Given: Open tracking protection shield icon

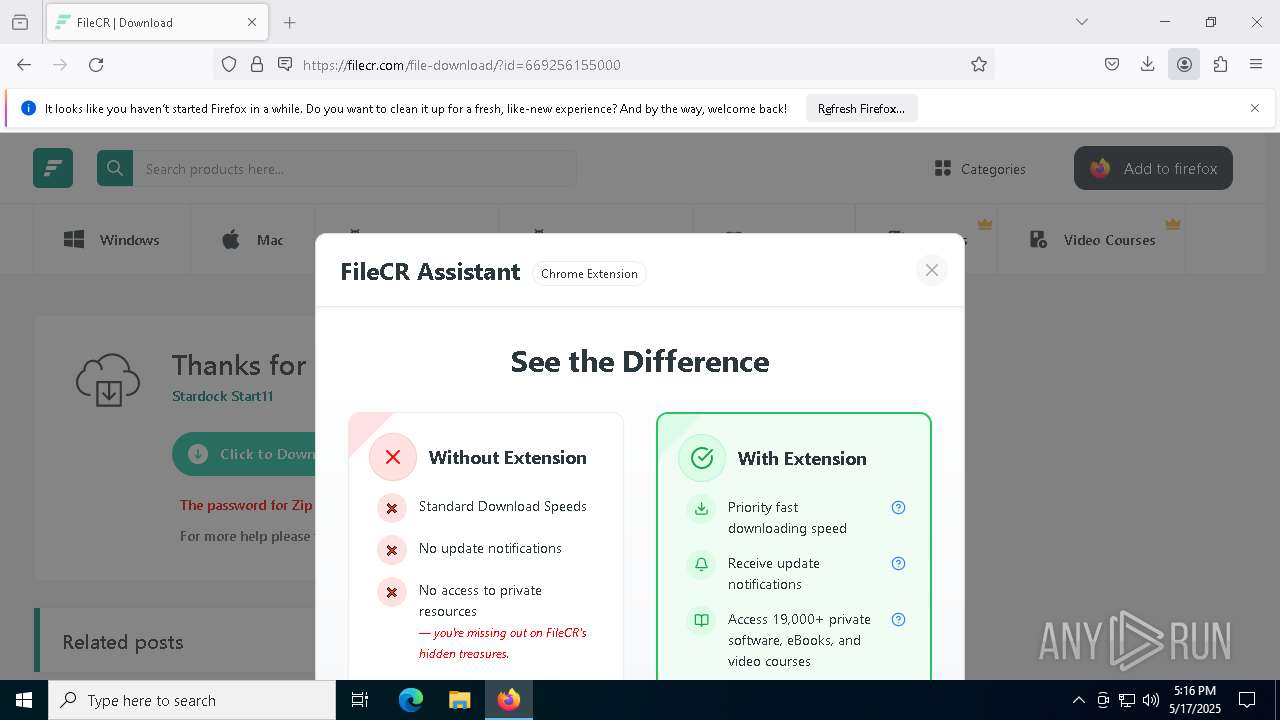Looking at the screenshot, I should click(229, 65).
